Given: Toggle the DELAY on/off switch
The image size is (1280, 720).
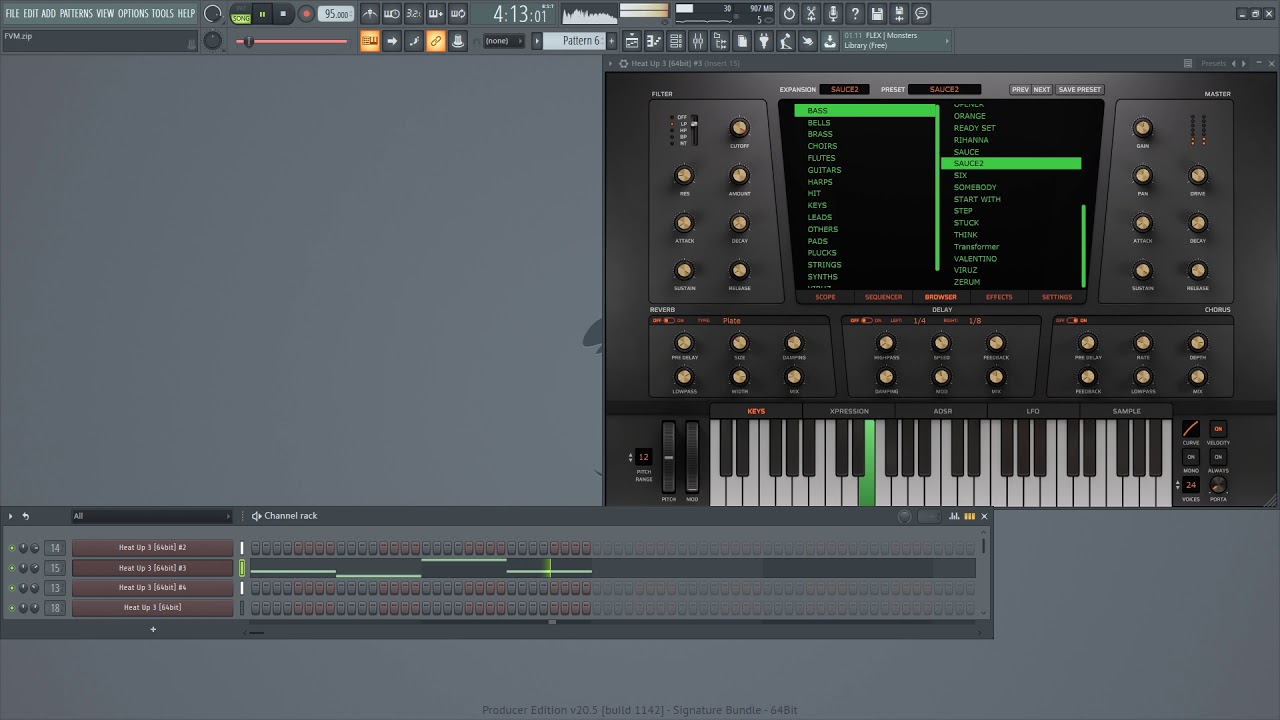Looking at the screenshot, I should pos(866,321).
